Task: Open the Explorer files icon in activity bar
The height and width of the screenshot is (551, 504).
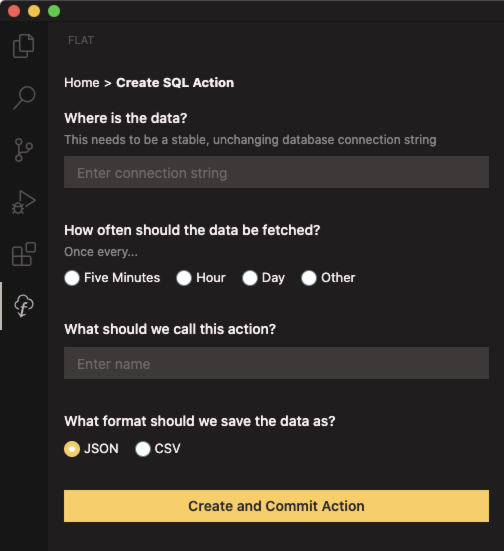Action: click(24, 46)
